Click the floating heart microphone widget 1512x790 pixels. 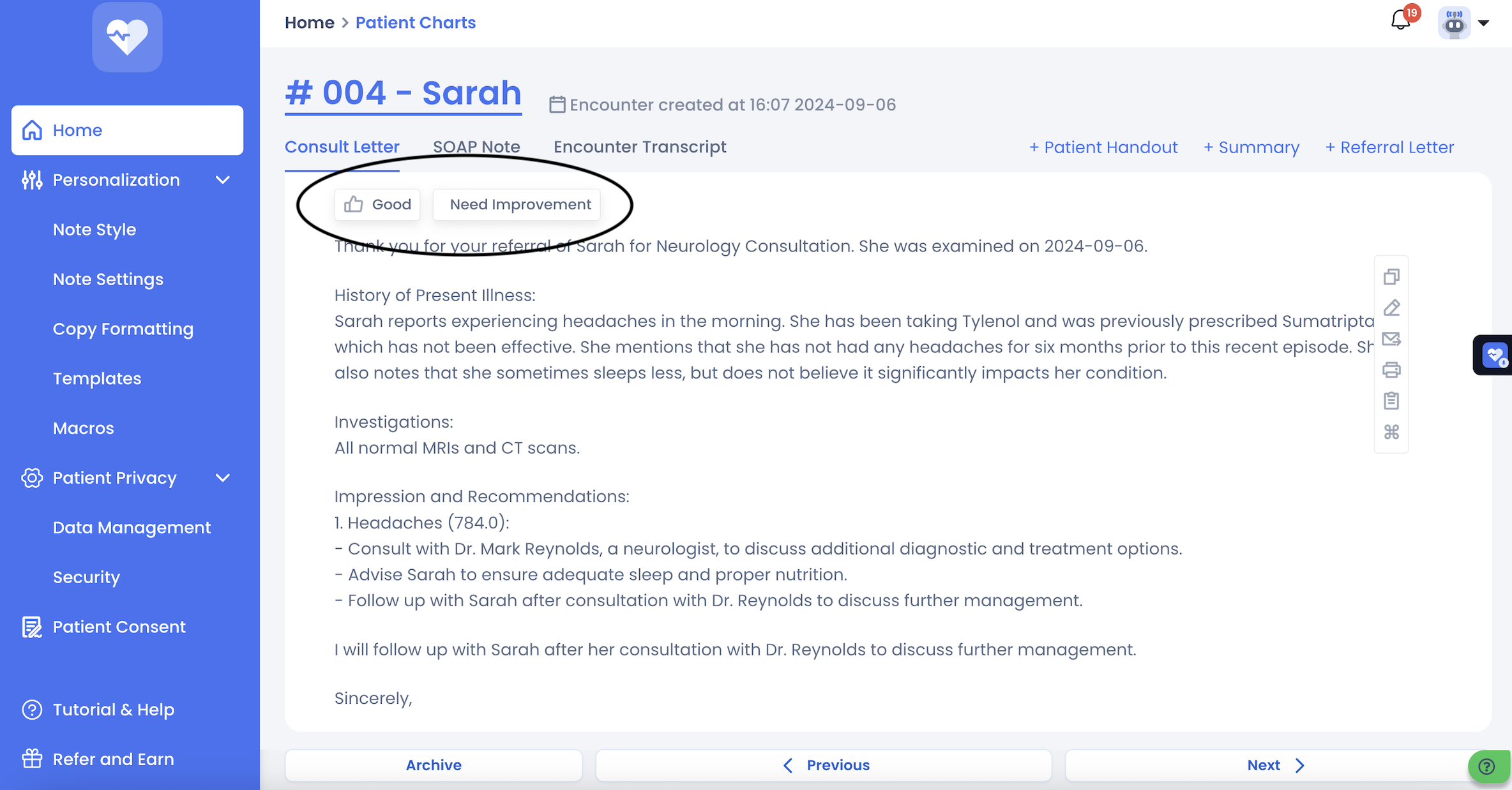click(1494, 355)
